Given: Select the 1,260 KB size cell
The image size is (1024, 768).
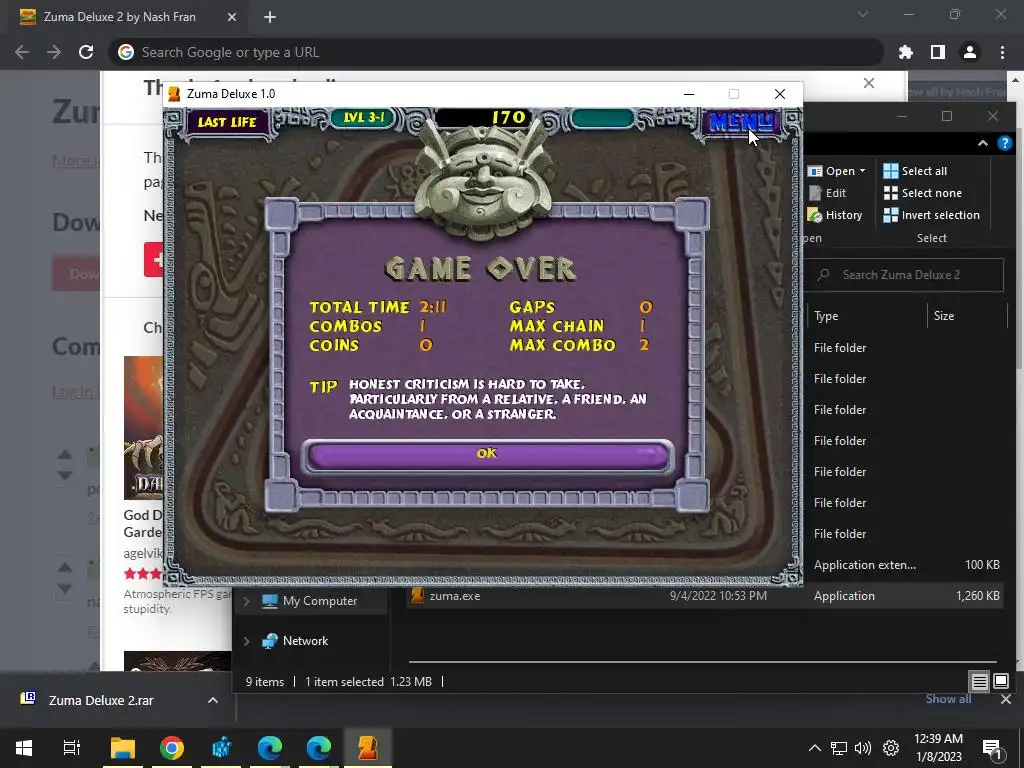Looking at the screenshot, I should 977,596.
